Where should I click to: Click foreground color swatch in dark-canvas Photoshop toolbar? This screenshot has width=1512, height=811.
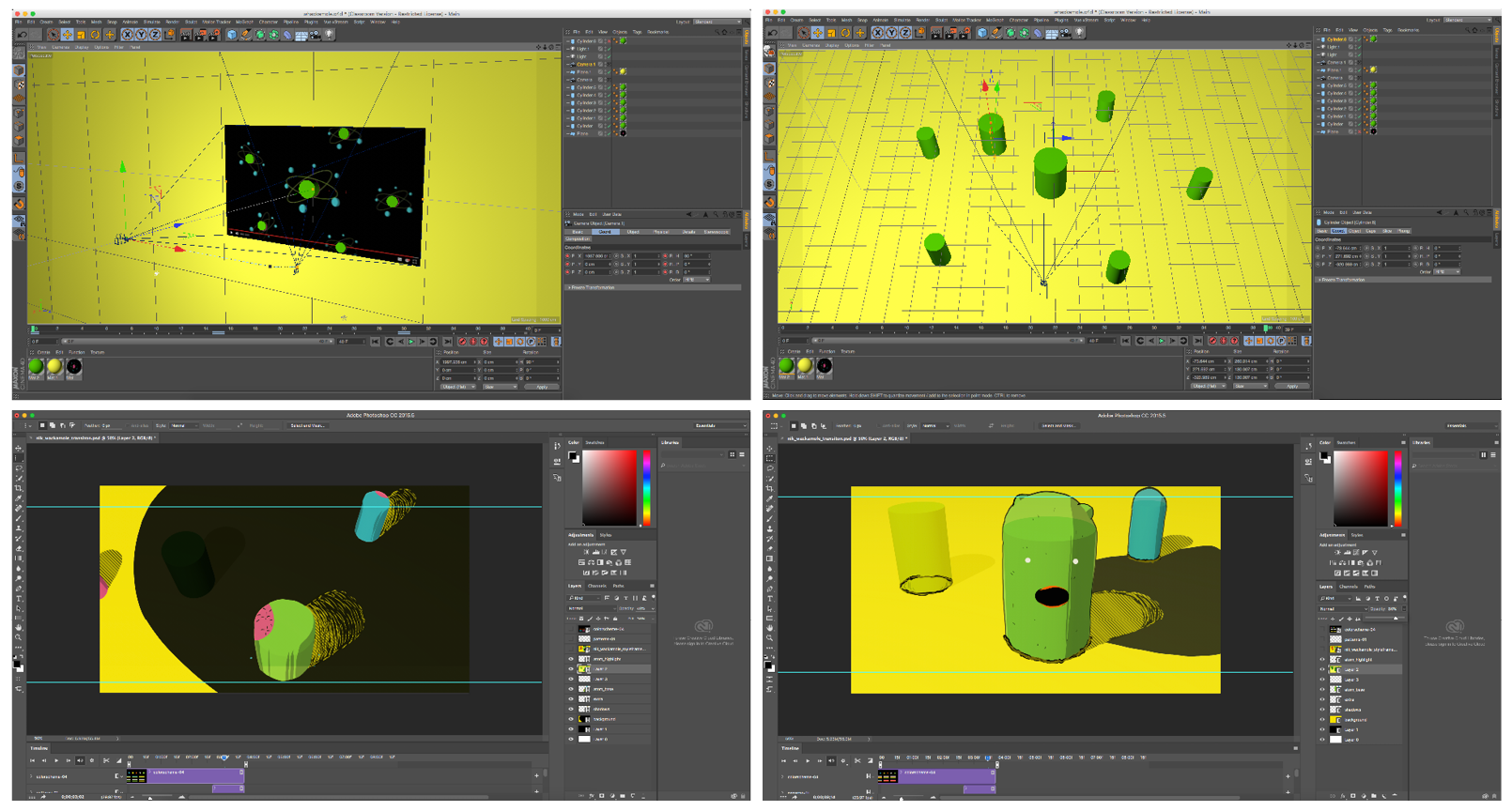(x=17, y=664)
